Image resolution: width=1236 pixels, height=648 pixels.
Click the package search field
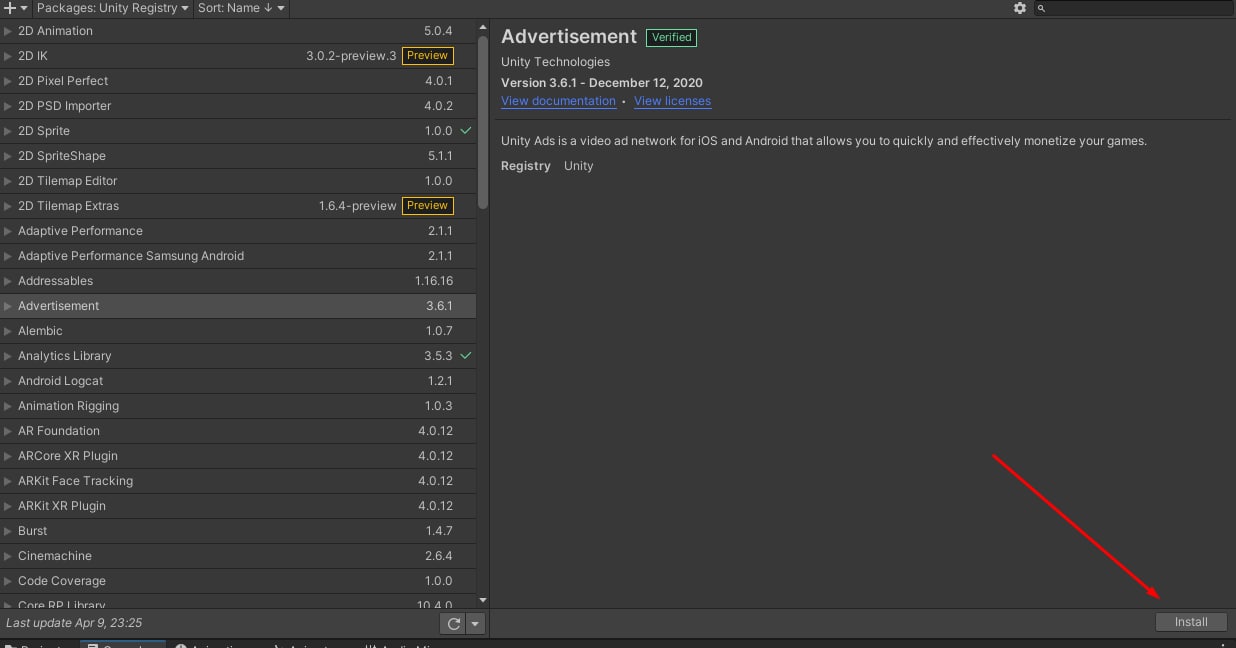(x=1133, y=8)
